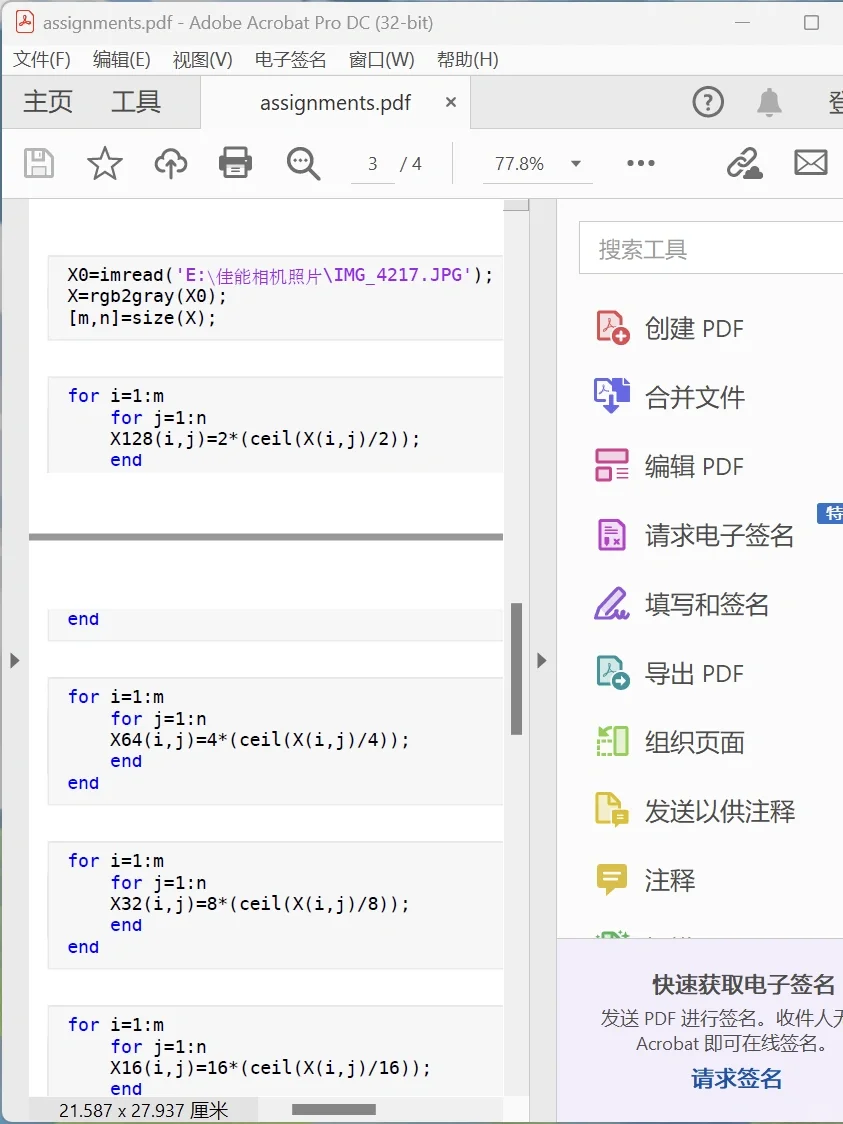Open the zoom percentage dropdown
This screenshot has width=843, height=1124.
[574, 163]
